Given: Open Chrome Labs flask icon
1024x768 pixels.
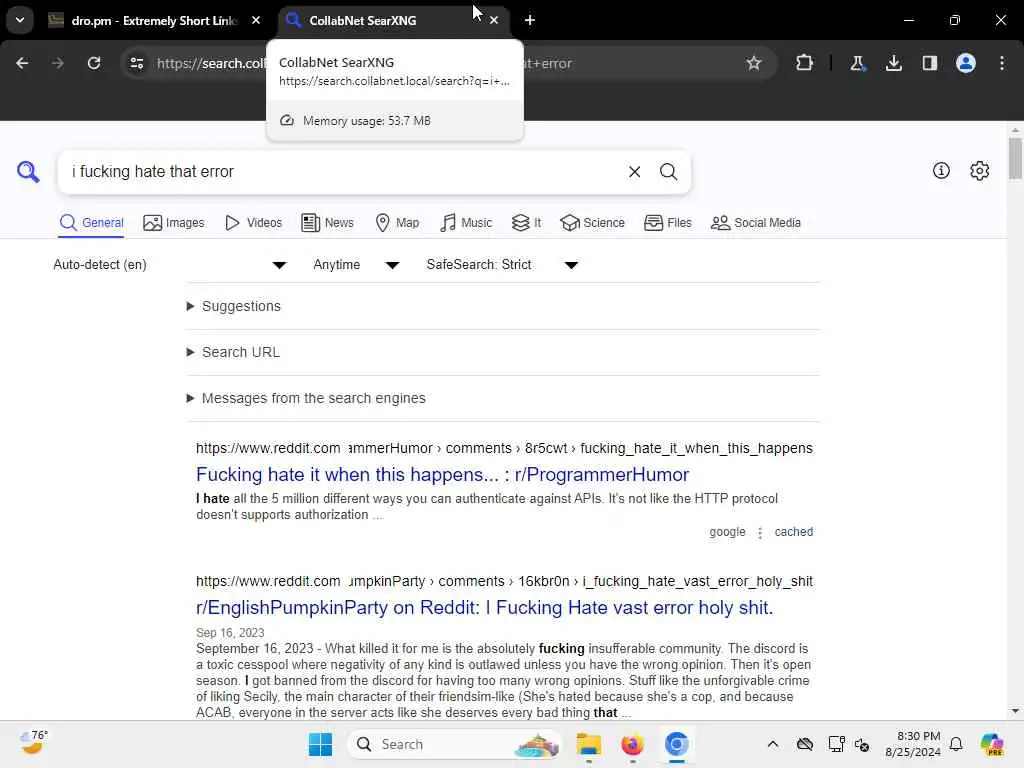Looking at the screenshot, I should [x=857, y=63].
